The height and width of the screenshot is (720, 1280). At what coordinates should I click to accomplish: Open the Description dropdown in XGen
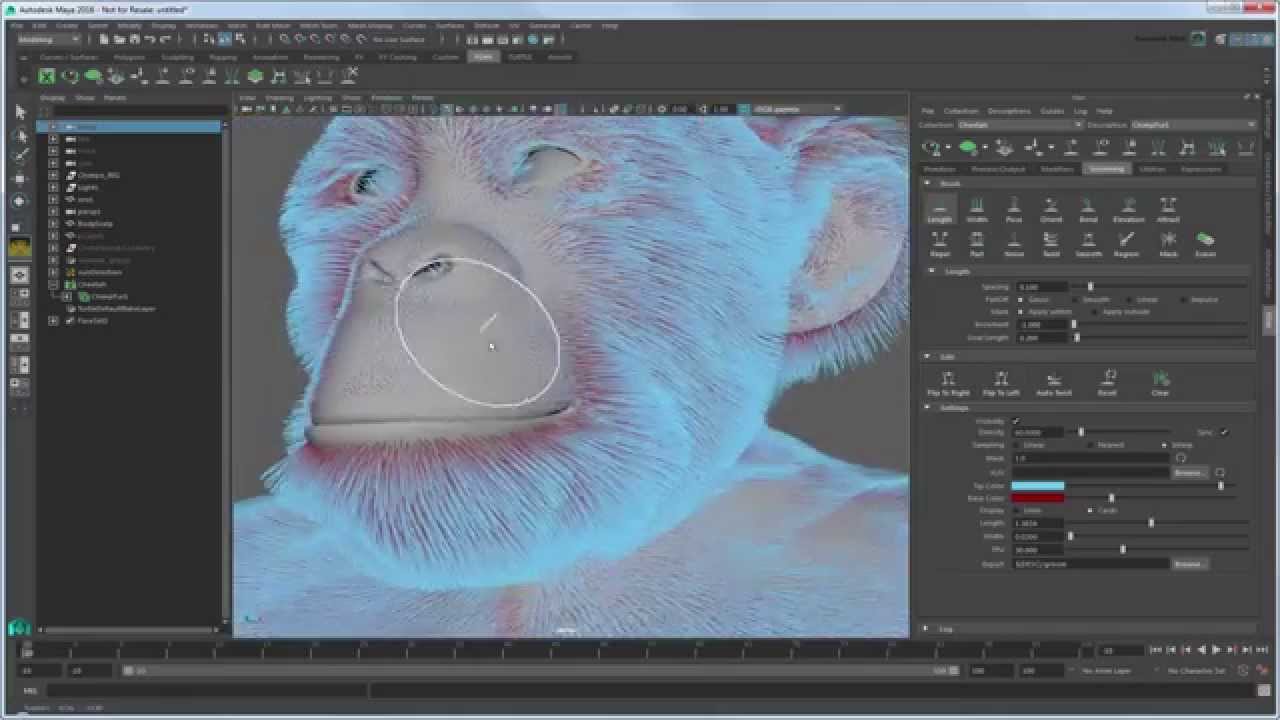[1193, 125]
